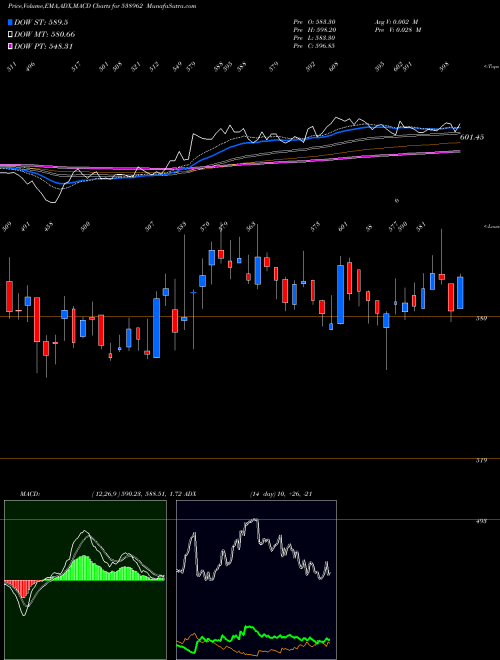Click the Pre H: 598.20 value
Viewport: 500px width, 660px height.
coord(314,30)
